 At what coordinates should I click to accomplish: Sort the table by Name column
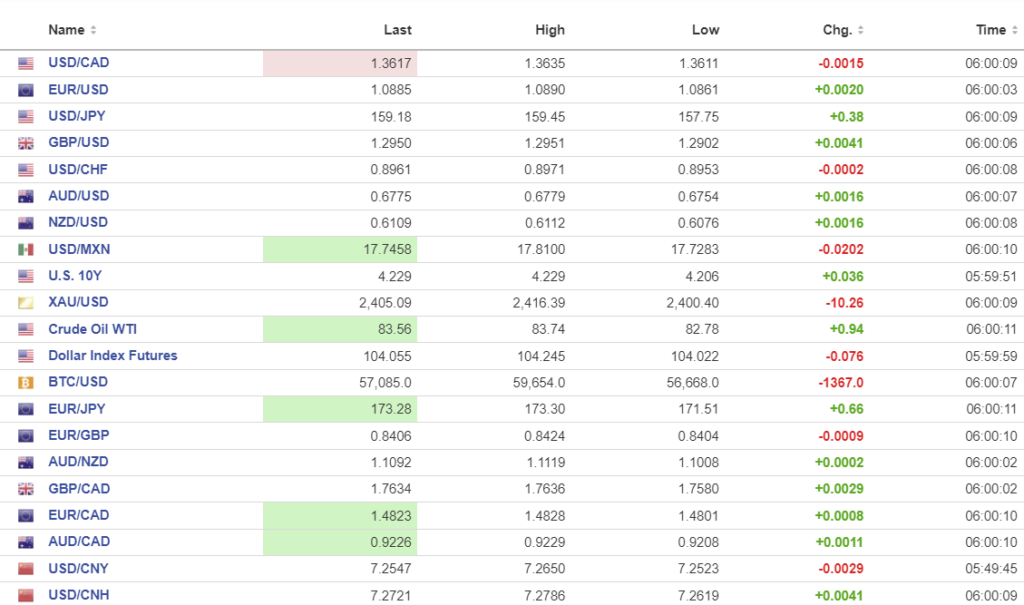(72, 30)
